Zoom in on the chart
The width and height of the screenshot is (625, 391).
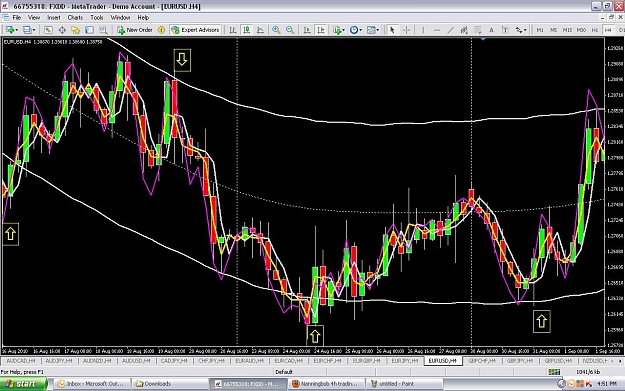(x=276, y=30)
